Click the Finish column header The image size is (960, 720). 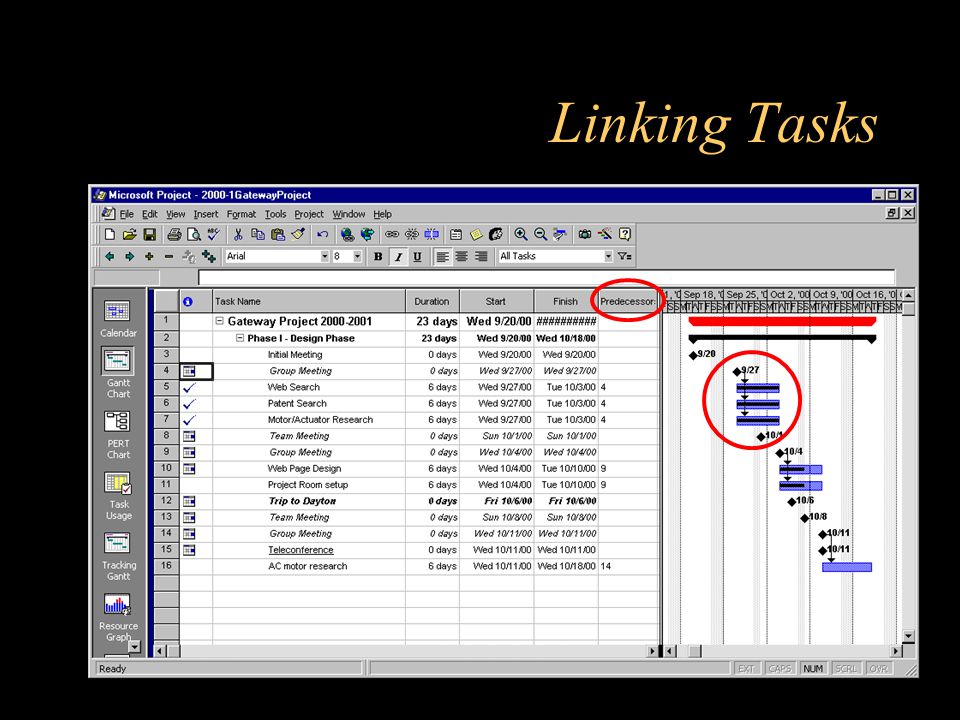point(565,301)
